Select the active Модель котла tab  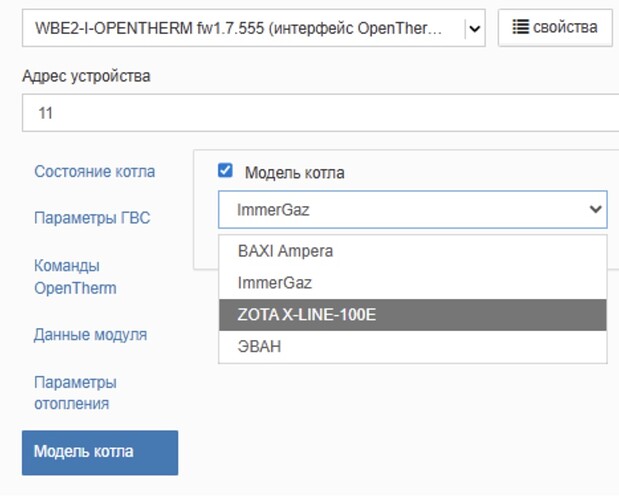[100, 453]
